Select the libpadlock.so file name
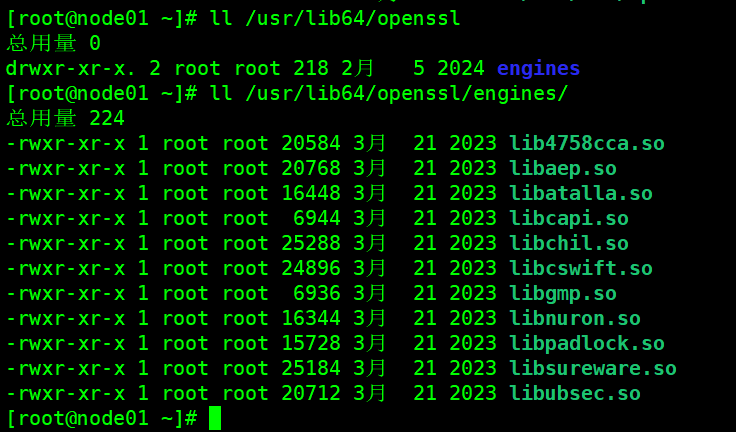The height and width of the screenshot is (432, 736). coord(587,343)
